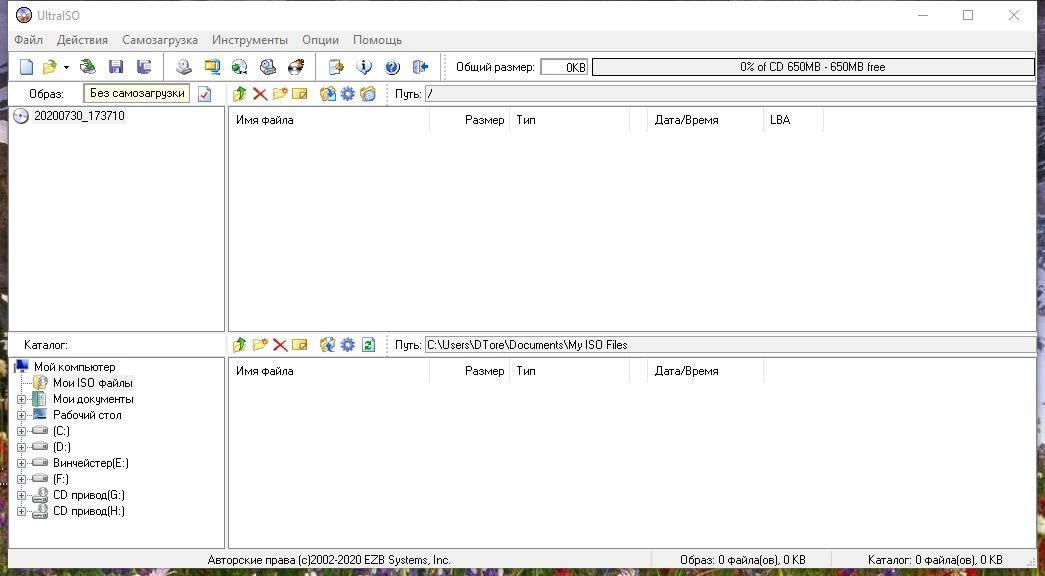
Task: Click 'Авторские права (c)2002-2020 EZB Systems' status text
Action: pyautogui.click(x=329, y=560)
